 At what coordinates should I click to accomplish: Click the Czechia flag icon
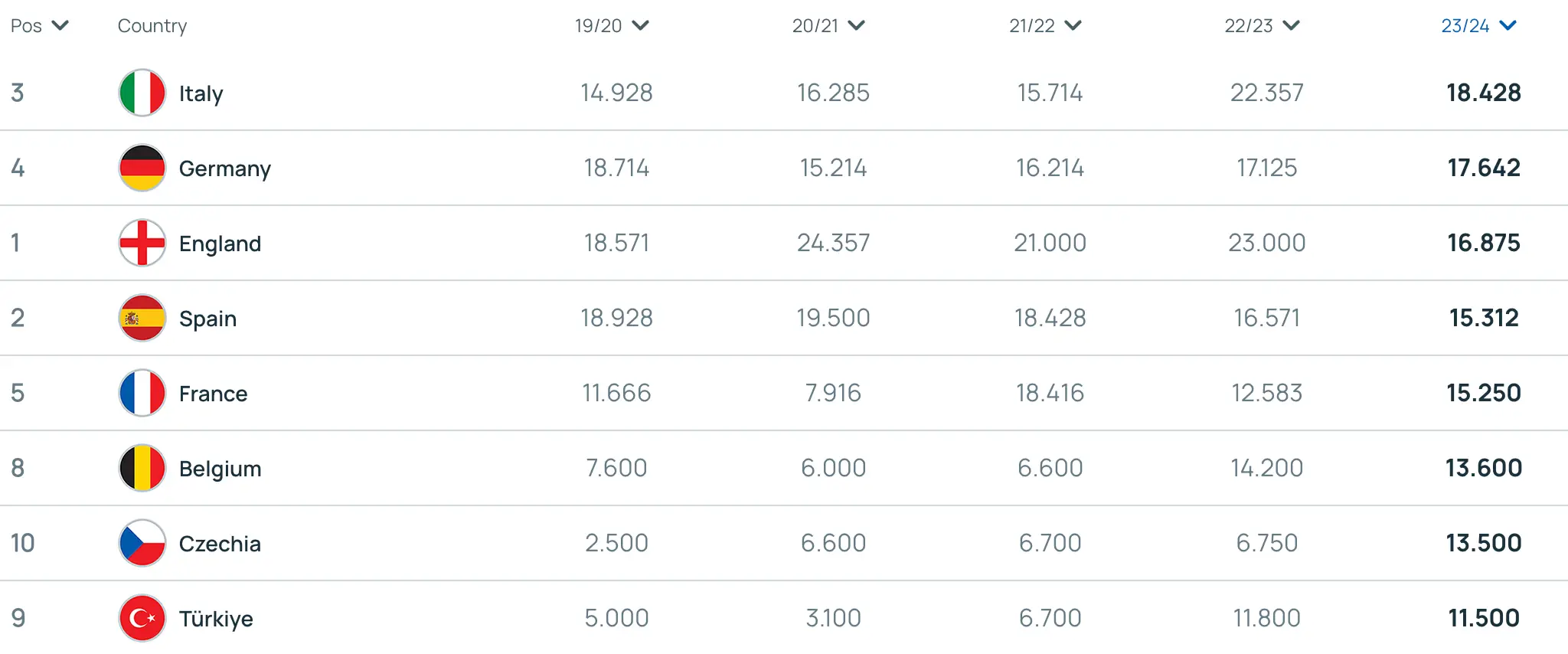coord(142,543)
